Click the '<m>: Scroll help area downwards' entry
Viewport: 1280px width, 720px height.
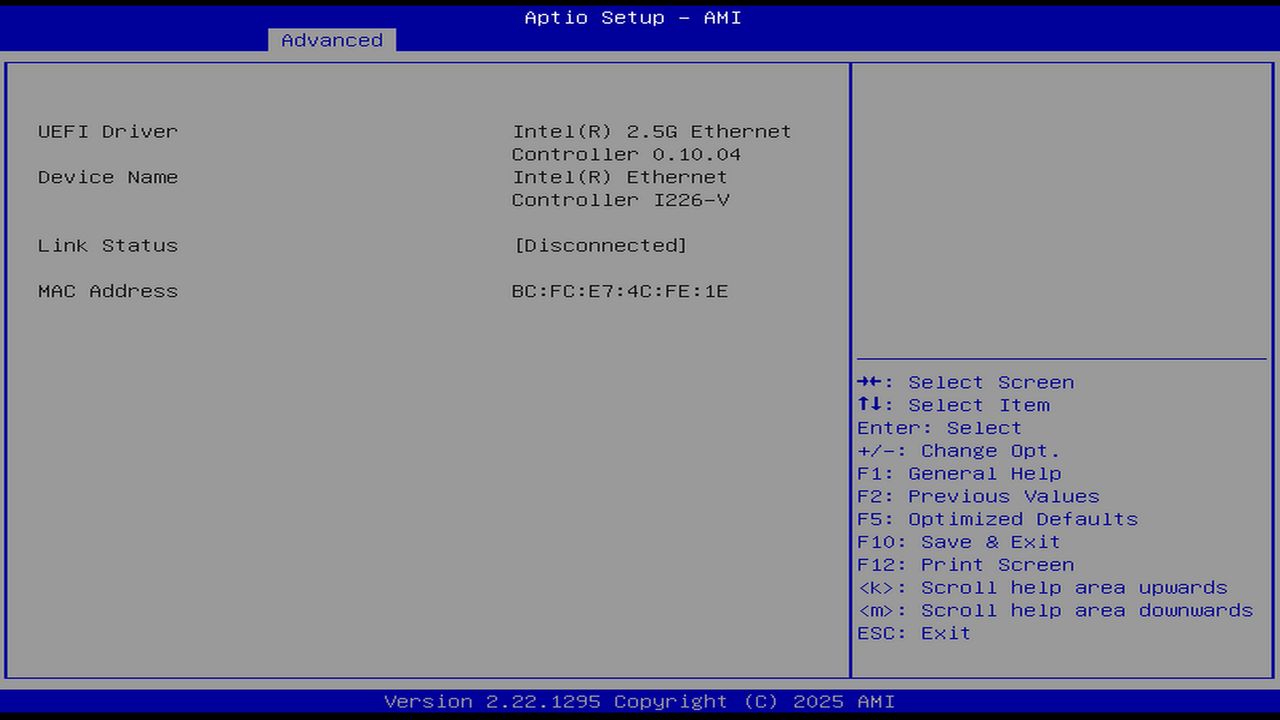click(x=1055, y=611)
